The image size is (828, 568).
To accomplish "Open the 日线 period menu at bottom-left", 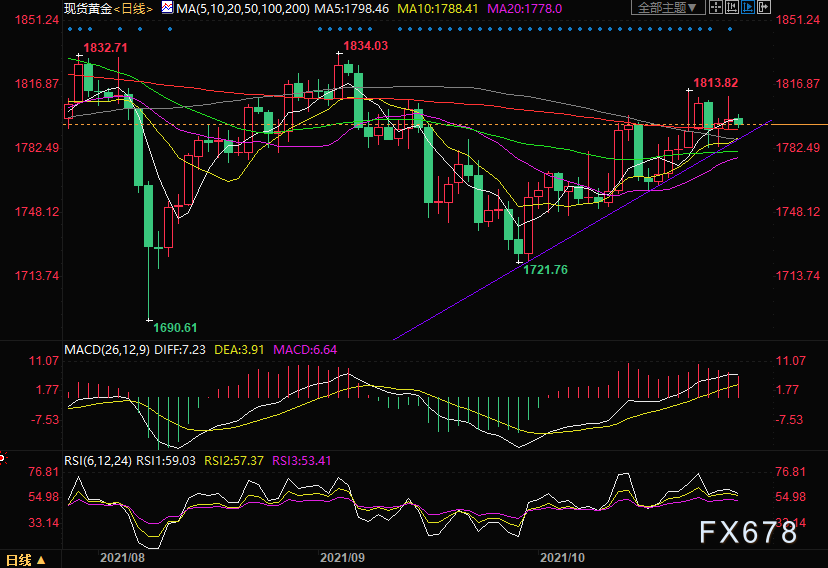I will [x=25, y=560].
